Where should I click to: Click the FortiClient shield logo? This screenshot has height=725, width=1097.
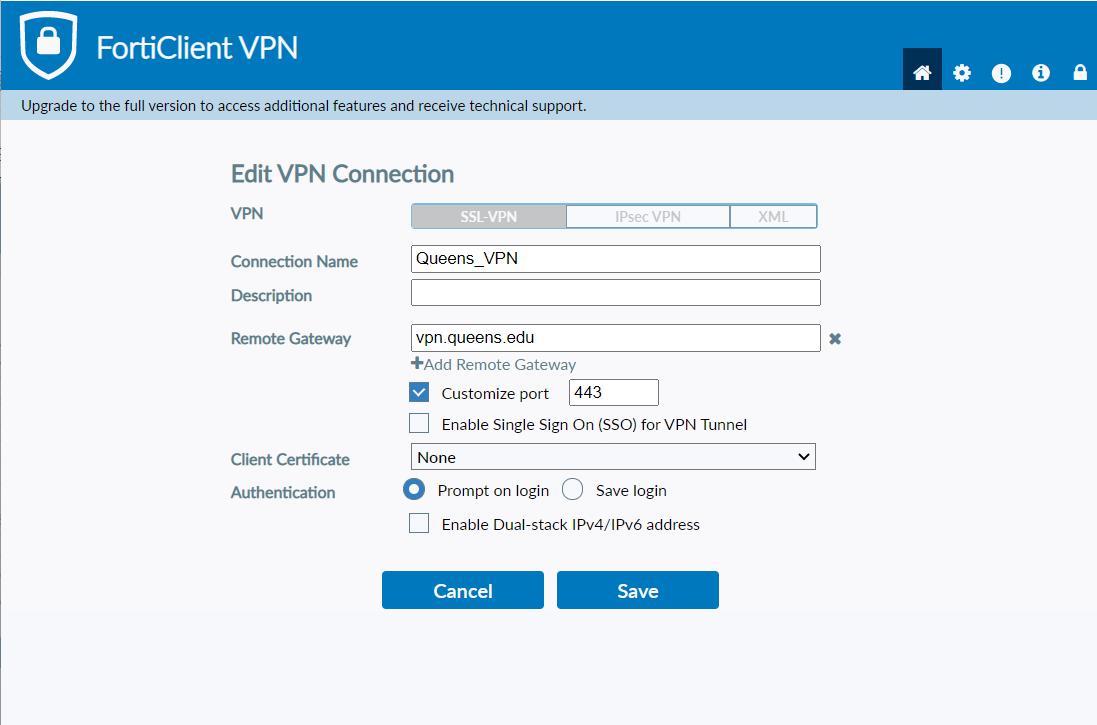click(x=48, y=44)
